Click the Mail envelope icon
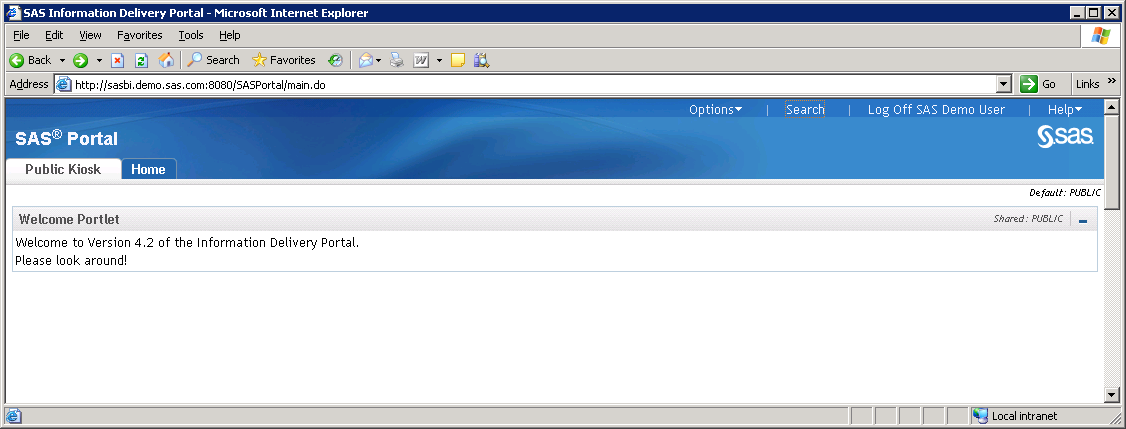This screenshot has height=429, width=1126. coord(366,60)
